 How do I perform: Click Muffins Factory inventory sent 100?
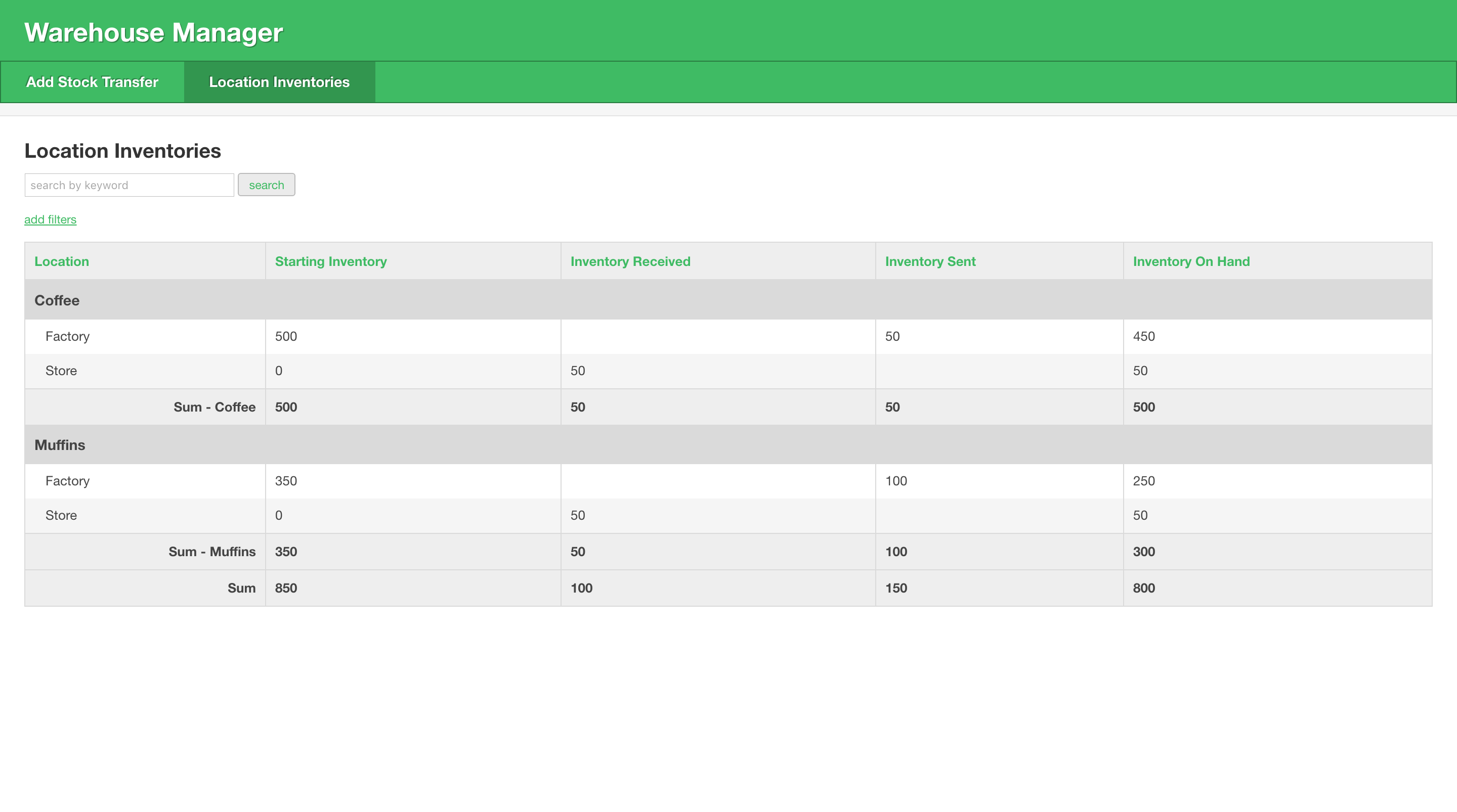(x=896, y=481)
